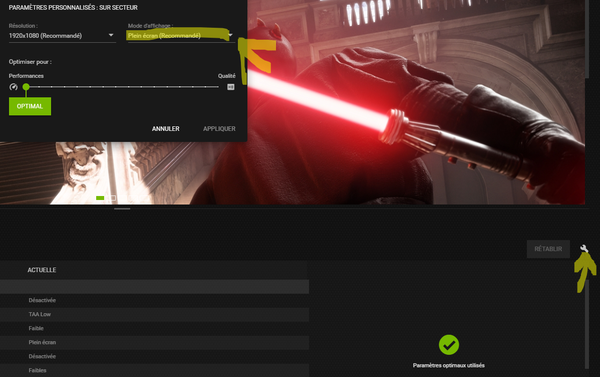Image resolution: width=600 pixels, height=377 pixels.
Task: Click the ACTUELLE column header
Action: (42, 270)
